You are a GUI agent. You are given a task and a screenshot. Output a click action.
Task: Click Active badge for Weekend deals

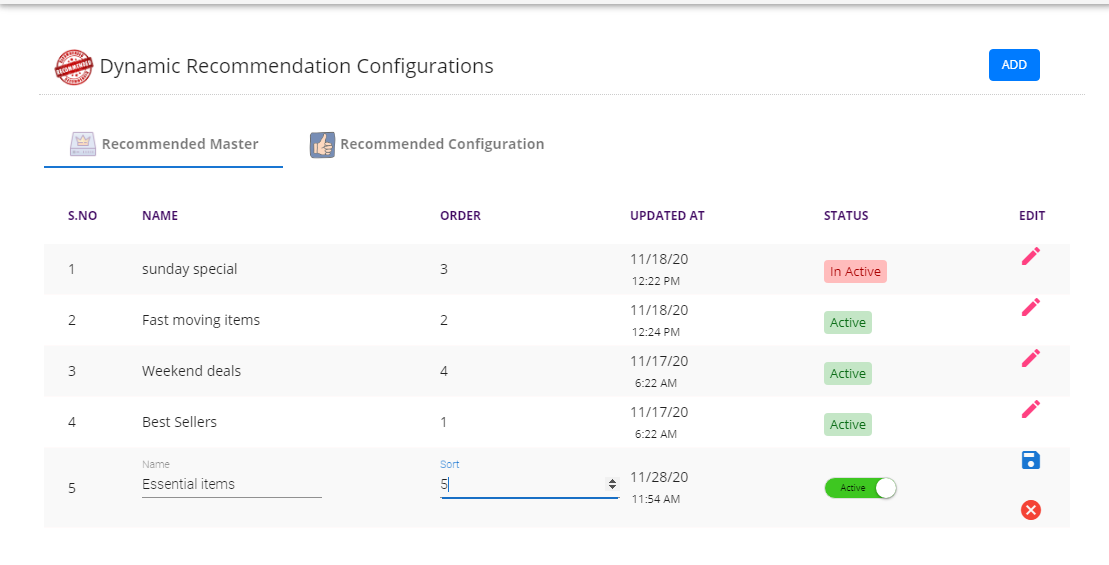point(848,373)
